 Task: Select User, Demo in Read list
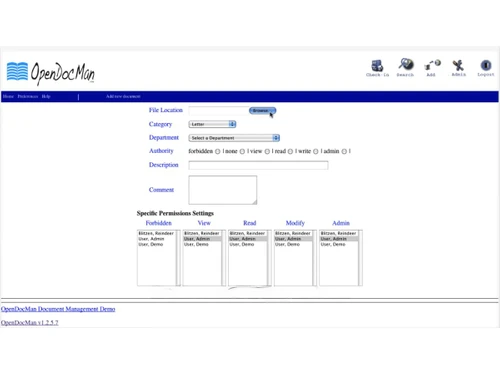tap(248, 244)
